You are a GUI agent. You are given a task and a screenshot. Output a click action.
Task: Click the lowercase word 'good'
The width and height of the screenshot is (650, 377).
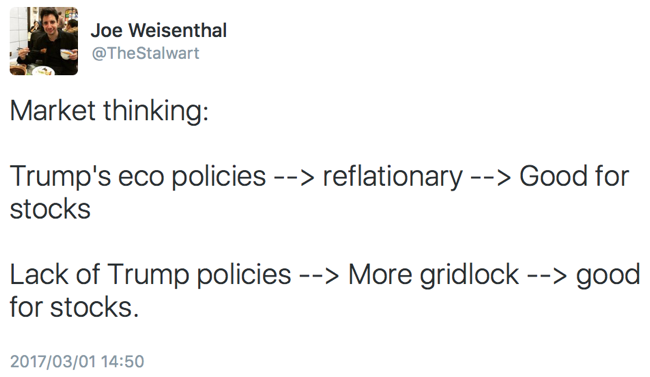608,276
